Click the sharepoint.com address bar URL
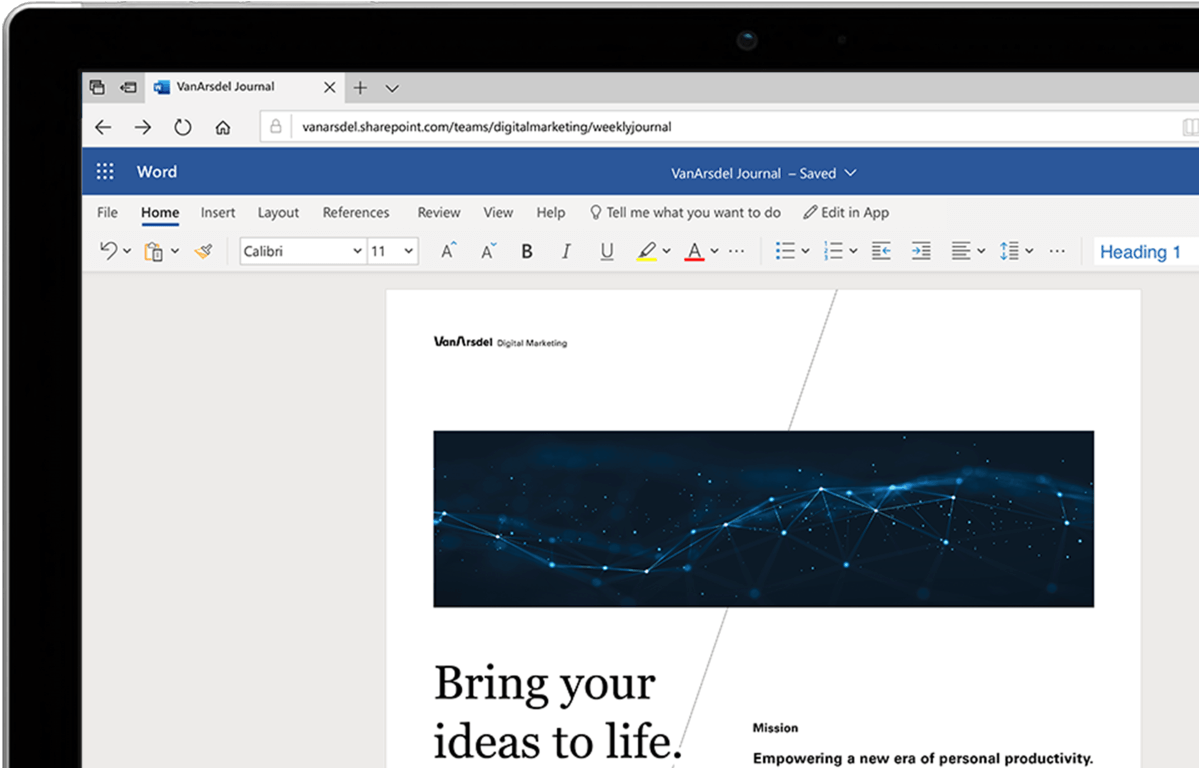This screenshot has width=1199, height=768. tap(486, 126)
